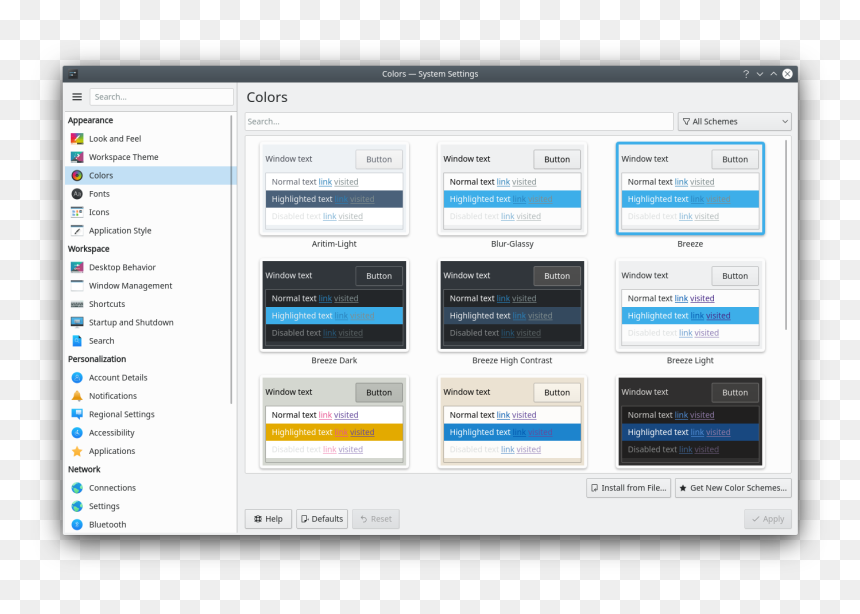Click the Workspace Theme icon
The image size is (860, 614).
77,157
